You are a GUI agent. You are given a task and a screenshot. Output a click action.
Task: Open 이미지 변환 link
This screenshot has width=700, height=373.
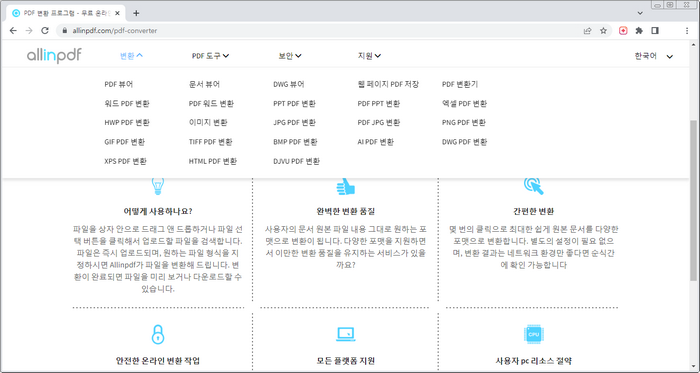[208, 123]
